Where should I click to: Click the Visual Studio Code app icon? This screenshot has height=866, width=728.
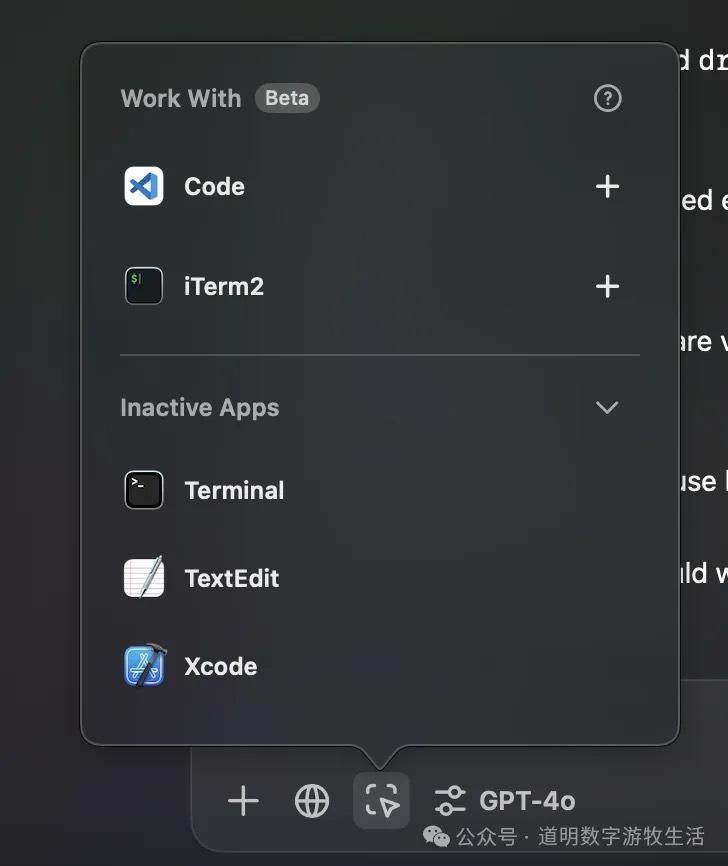[144, 186]
